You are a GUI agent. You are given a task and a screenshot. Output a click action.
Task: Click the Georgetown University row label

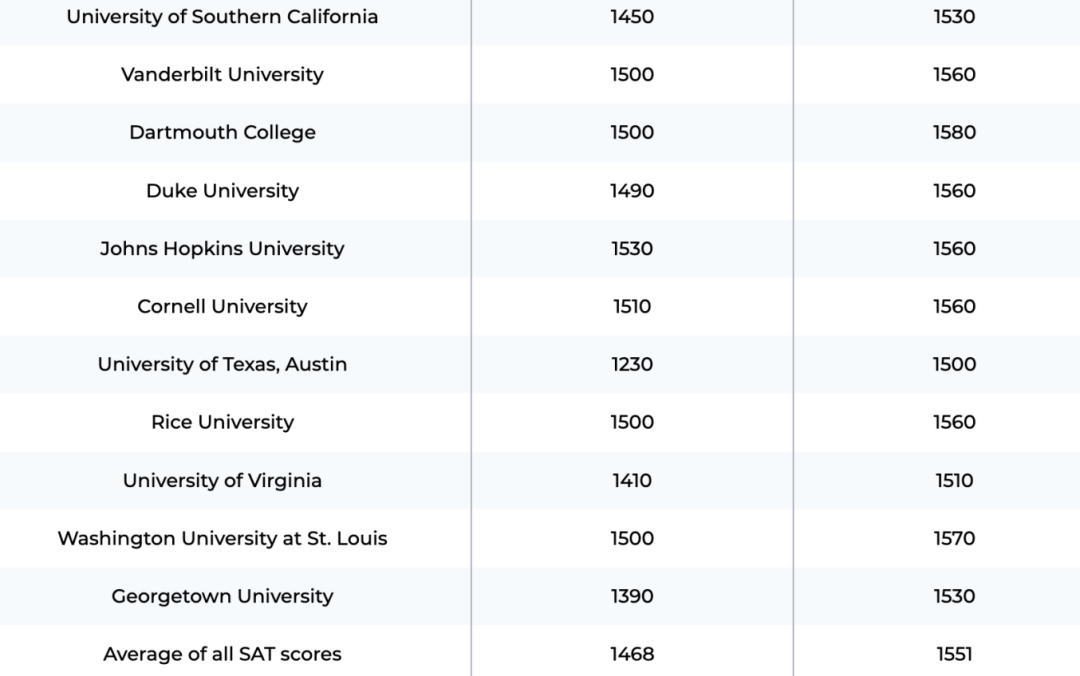222,597
